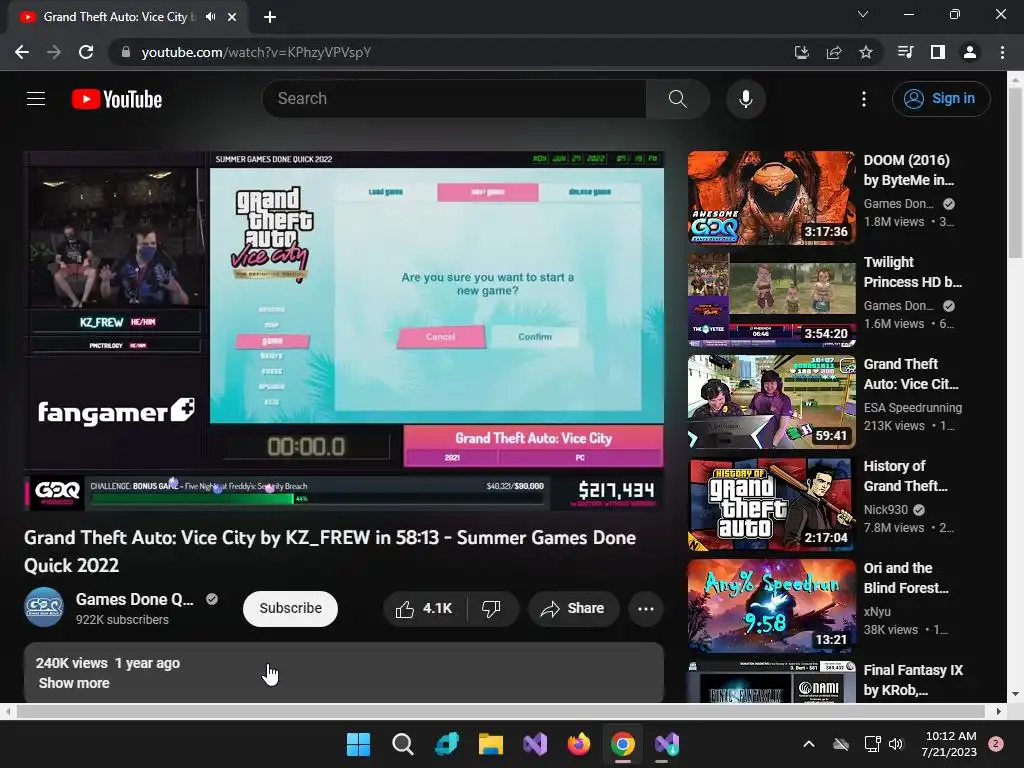This screenshot has width=1024, height=768.
Task: Open File Explorer from taskbar
Action: [490, 744]
